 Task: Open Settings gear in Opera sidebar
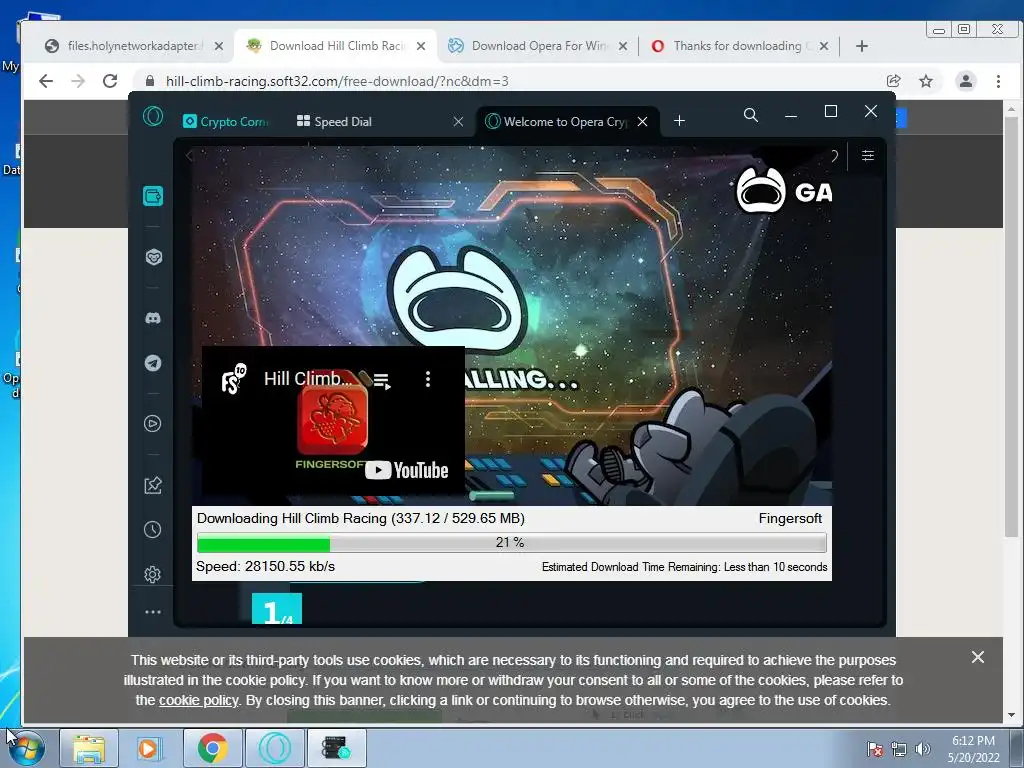[153, 575]
